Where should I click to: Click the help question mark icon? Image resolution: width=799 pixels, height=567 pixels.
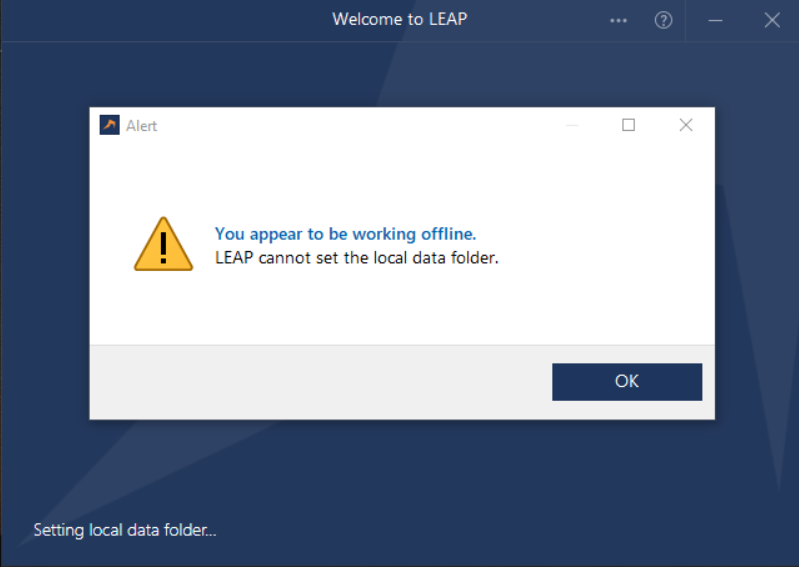coord(663,20)
